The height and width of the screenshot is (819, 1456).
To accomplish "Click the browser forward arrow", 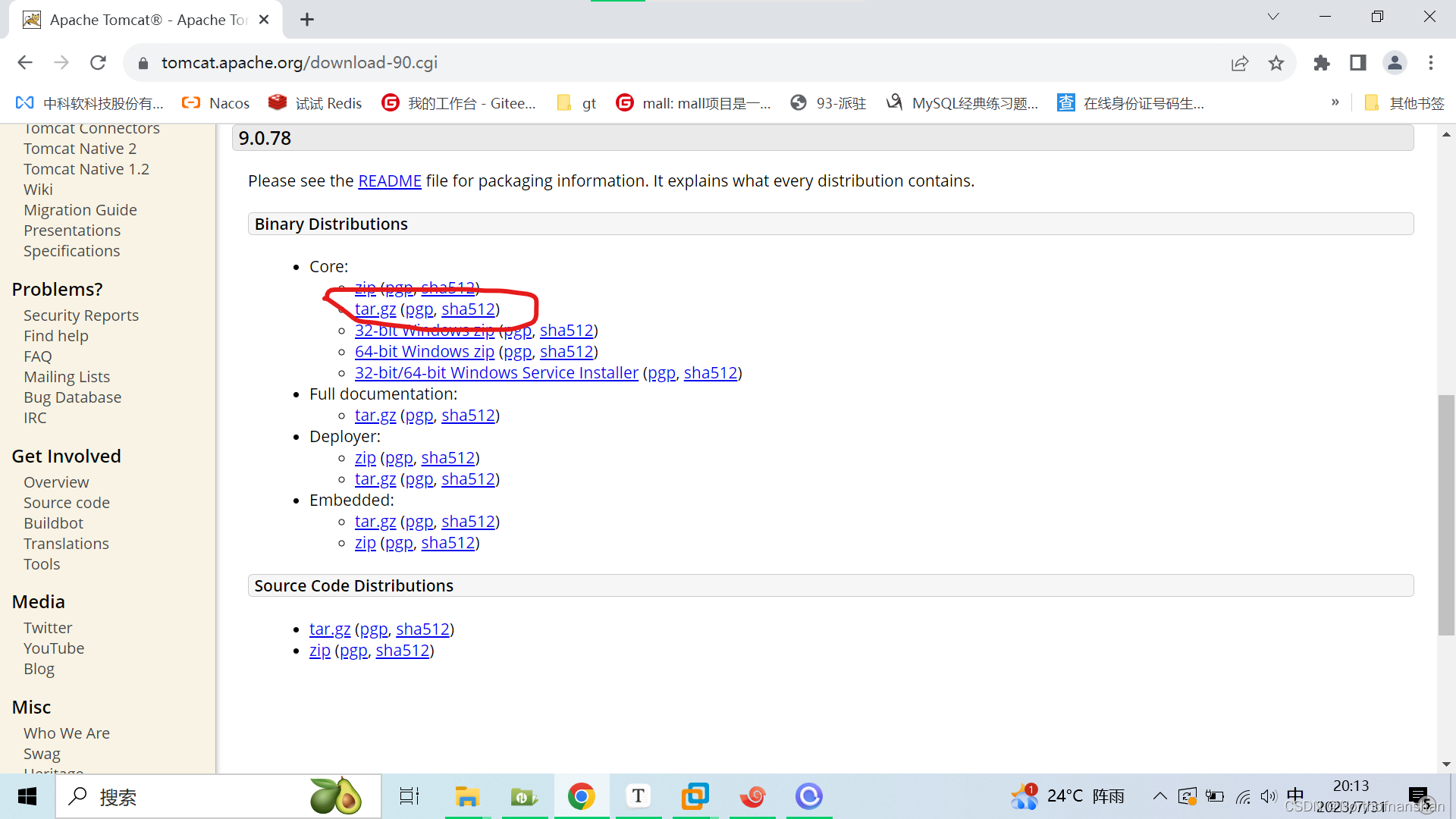I will point(61,62).
